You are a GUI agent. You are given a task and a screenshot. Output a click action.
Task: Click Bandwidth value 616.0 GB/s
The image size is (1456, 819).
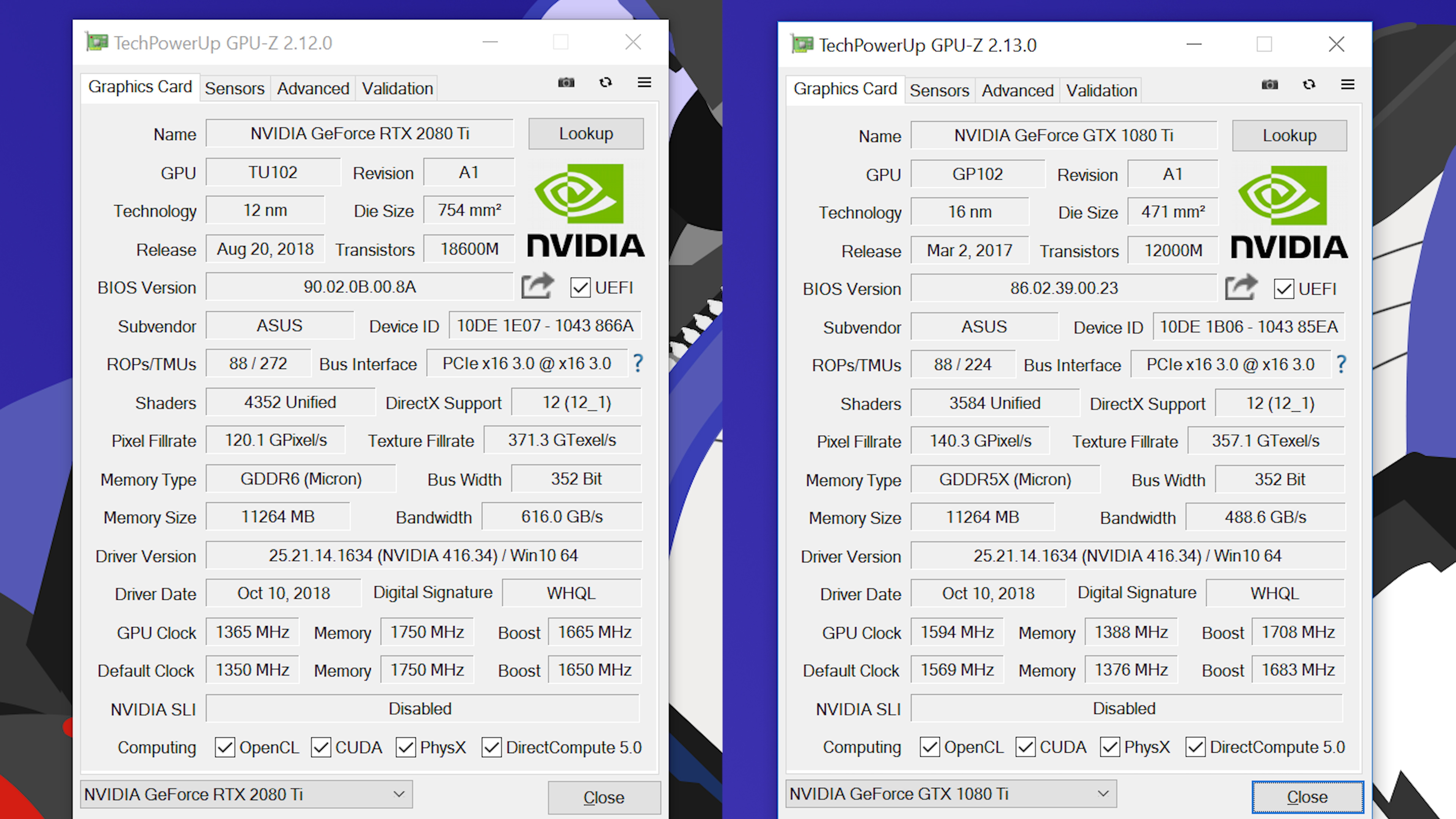(562, 516)
